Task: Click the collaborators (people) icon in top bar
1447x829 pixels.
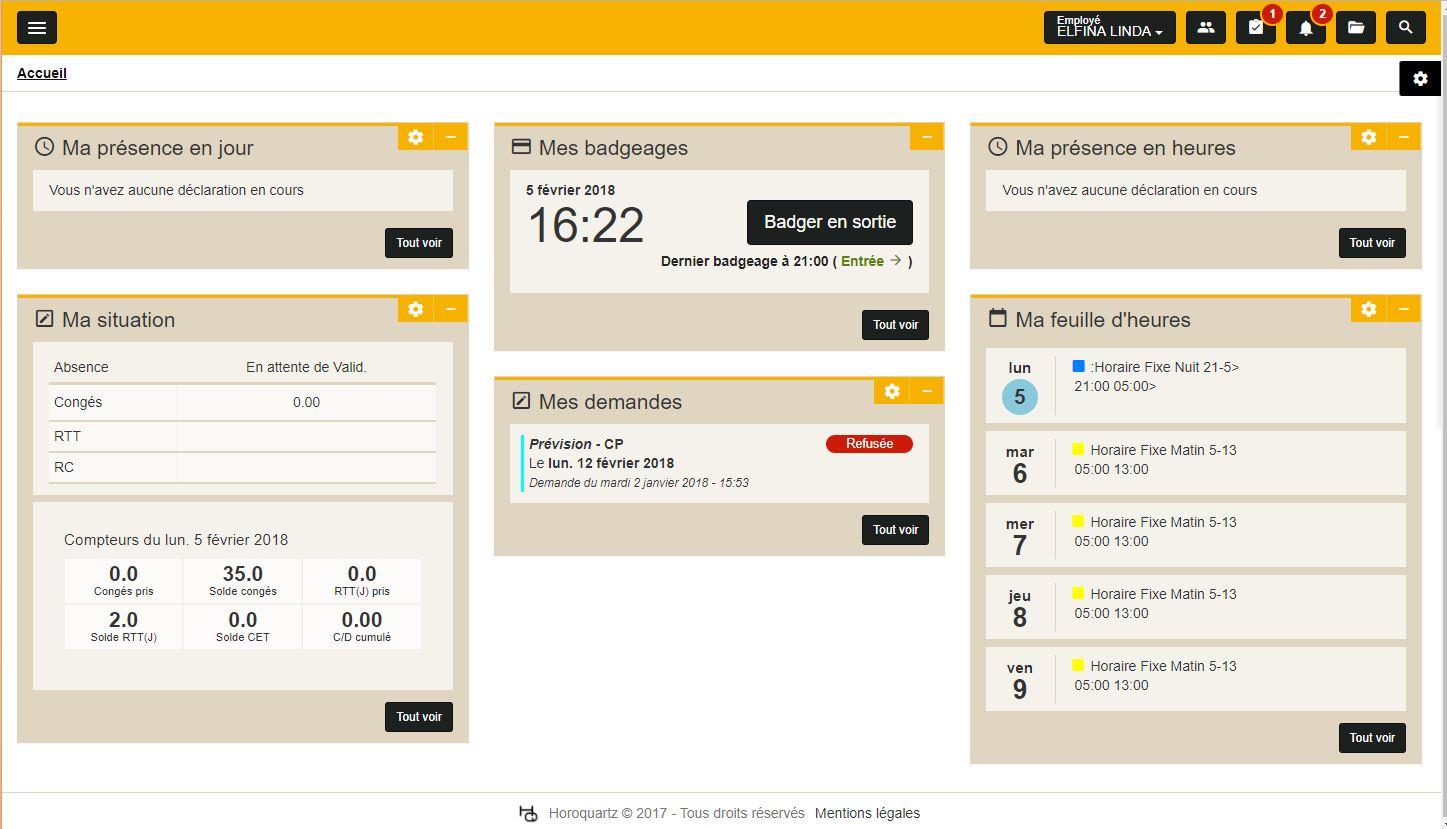Action: 1205,27
